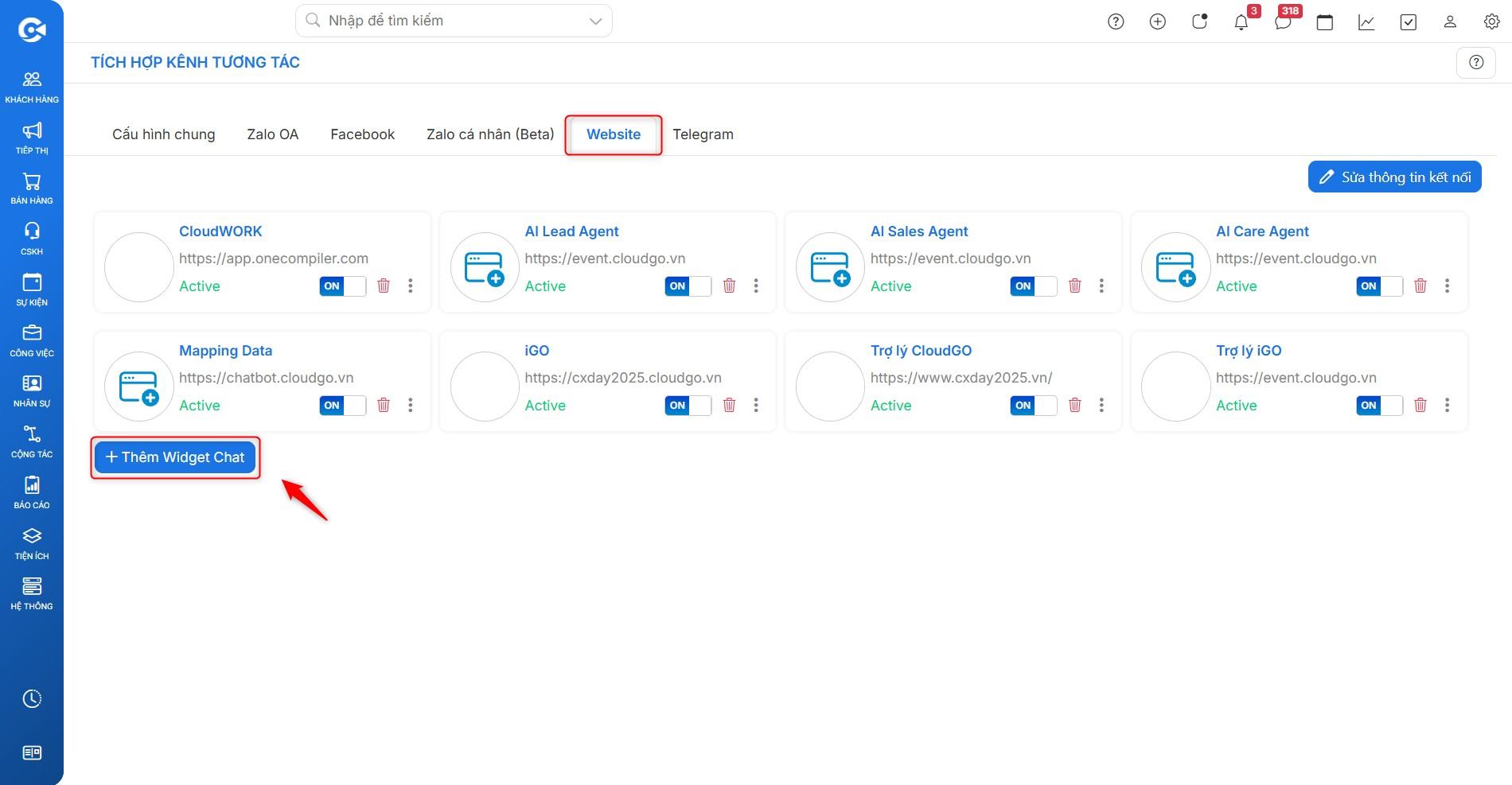Open more options for Trợ lý iGO

point(1448,405)
